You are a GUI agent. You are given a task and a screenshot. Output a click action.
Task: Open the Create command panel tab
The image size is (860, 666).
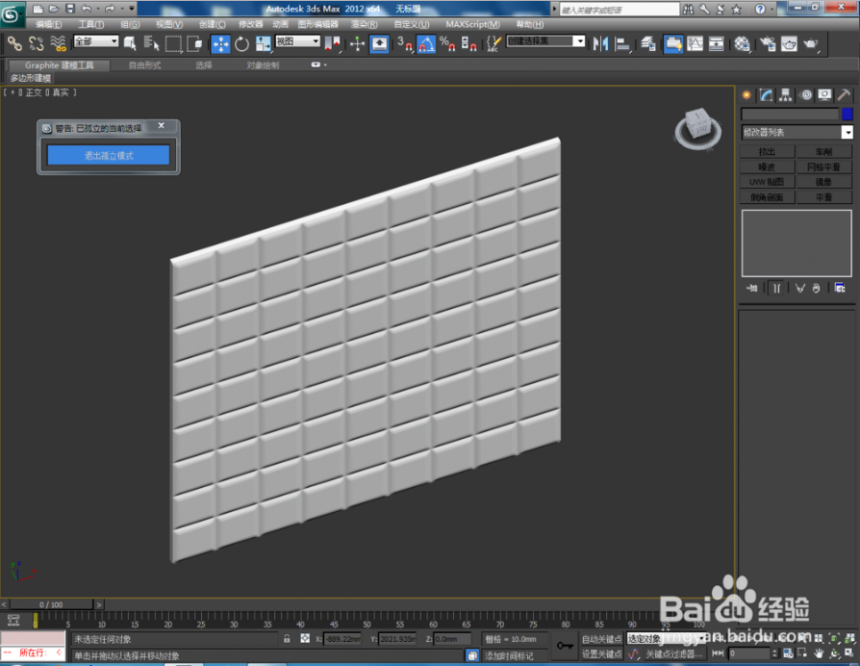(x=746, y=95)
